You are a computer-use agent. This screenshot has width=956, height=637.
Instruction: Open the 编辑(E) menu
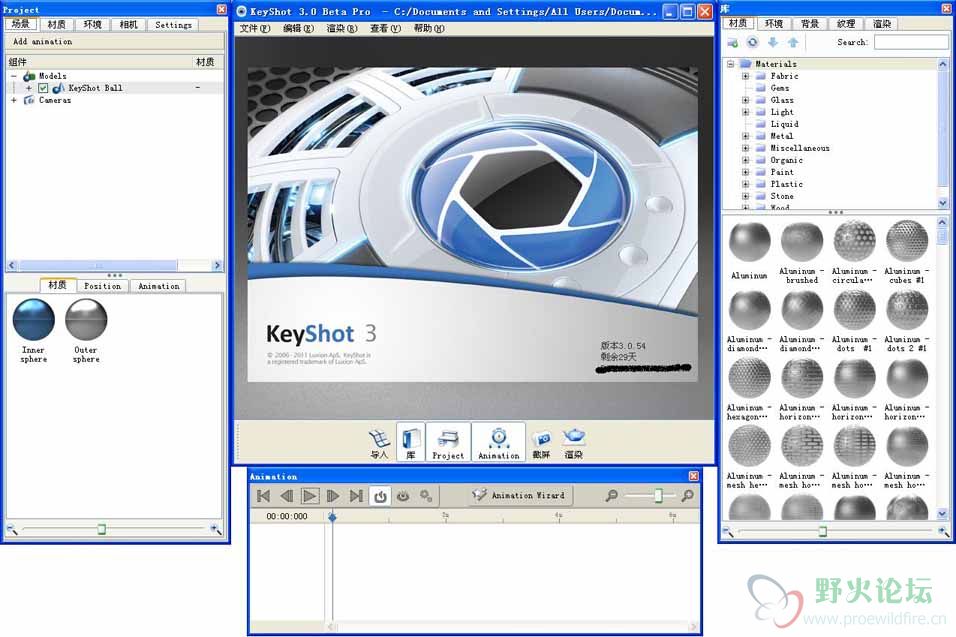[x=298, y=28]
